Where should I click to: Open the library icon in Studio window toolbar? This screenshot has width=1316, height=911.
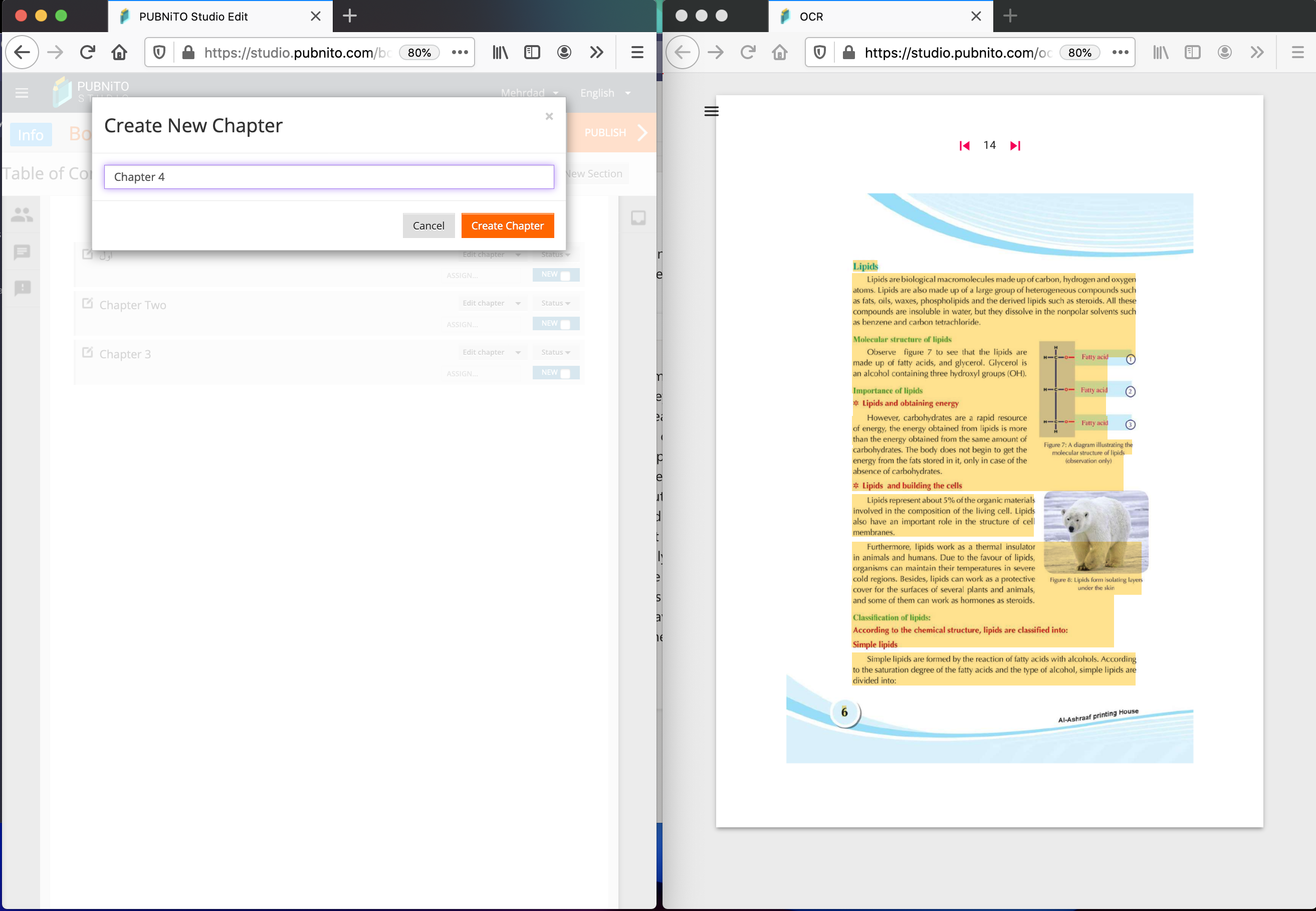tap(501, 53)
